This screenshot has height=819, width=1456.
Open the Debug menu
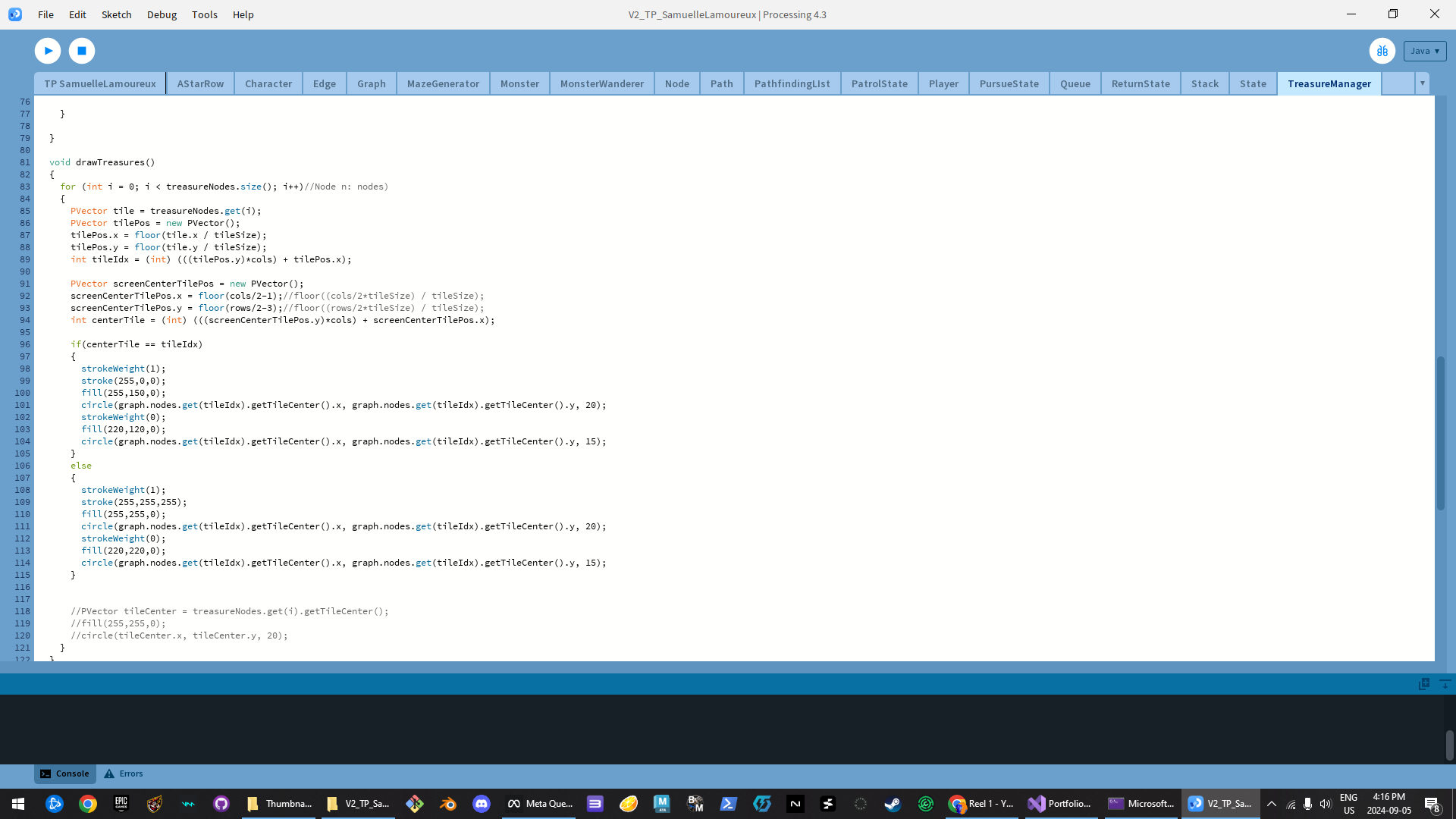[162, 14]
